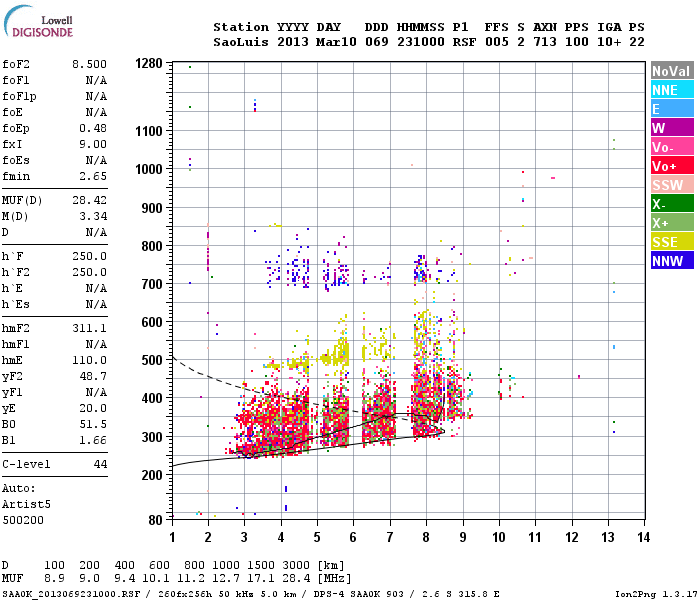Select the E blue legend swatch
The width and height of the screenshot is (700, 600).
pyautogui.click(x=672, y=109)
